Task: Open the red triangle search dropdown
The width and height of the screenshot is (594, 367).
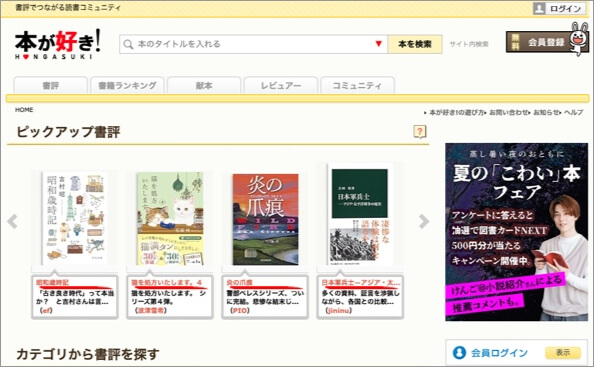Action: (x=378, y=44)
